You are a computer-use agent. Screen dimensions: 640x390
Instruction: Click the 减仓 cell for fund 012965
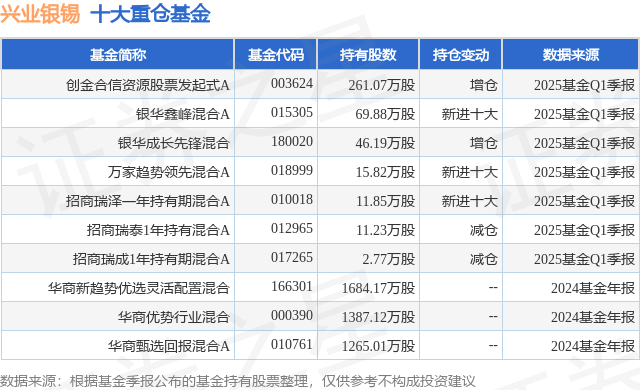tap(483, 230)
